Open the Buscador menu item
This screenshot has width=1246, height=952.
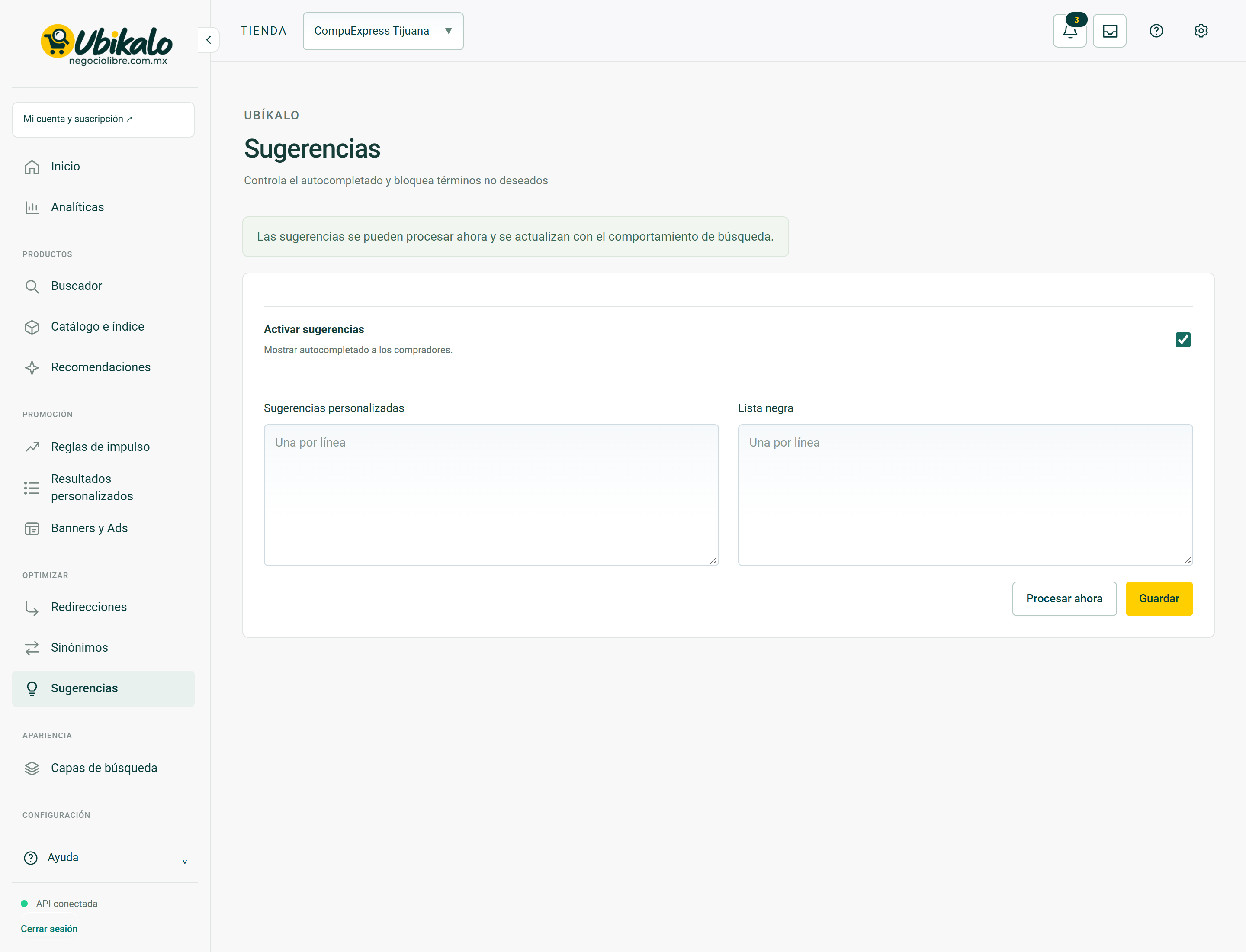tap(103, 286)
